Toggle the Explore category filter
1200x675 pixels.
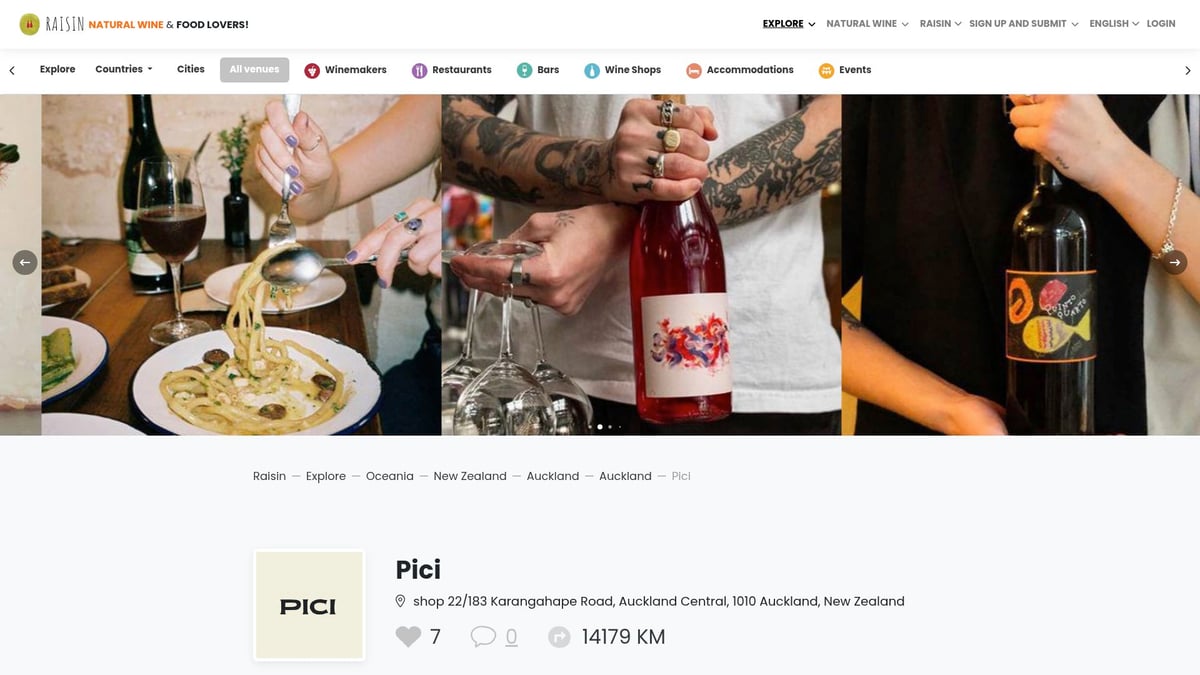point(57,69)
